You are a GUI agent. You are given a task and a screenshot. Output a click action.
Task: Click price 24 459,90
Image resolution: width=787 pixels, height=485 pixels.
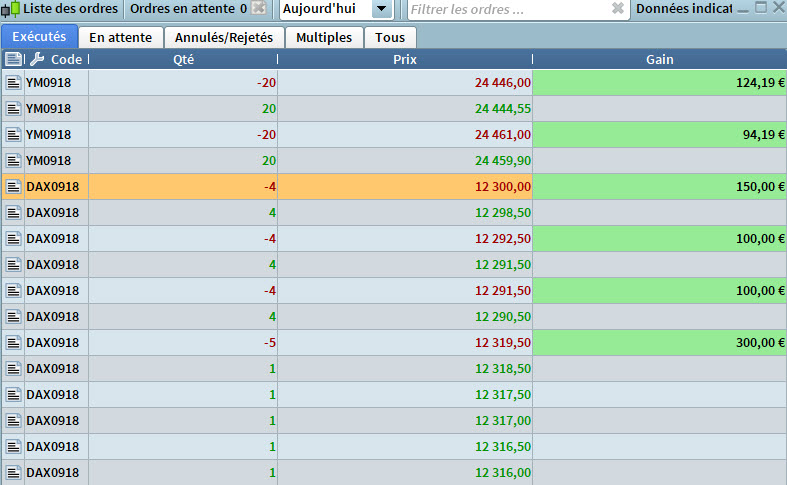[502, 161]
